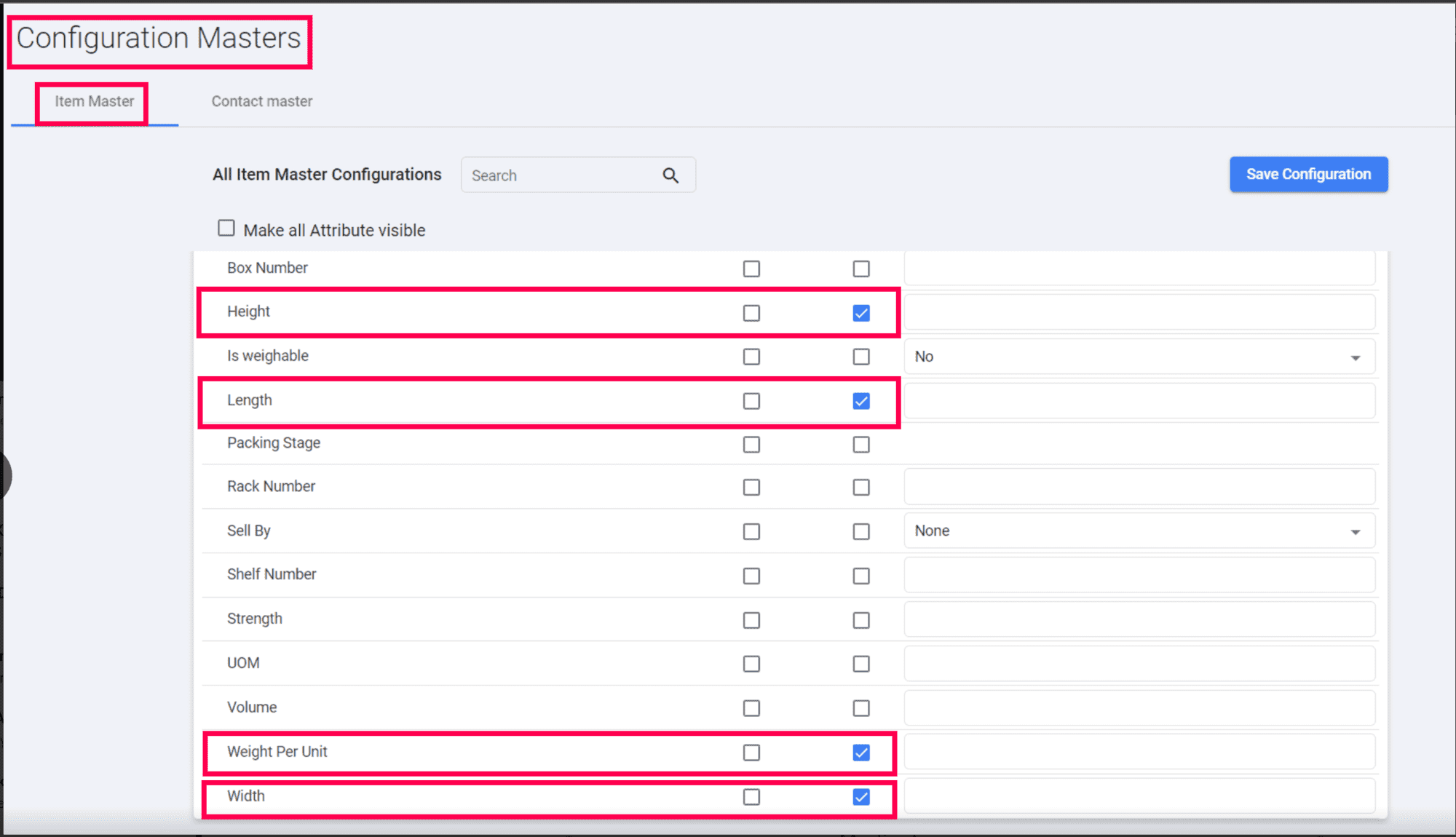Check the first Shelf Number checkbox

point(751,576)
